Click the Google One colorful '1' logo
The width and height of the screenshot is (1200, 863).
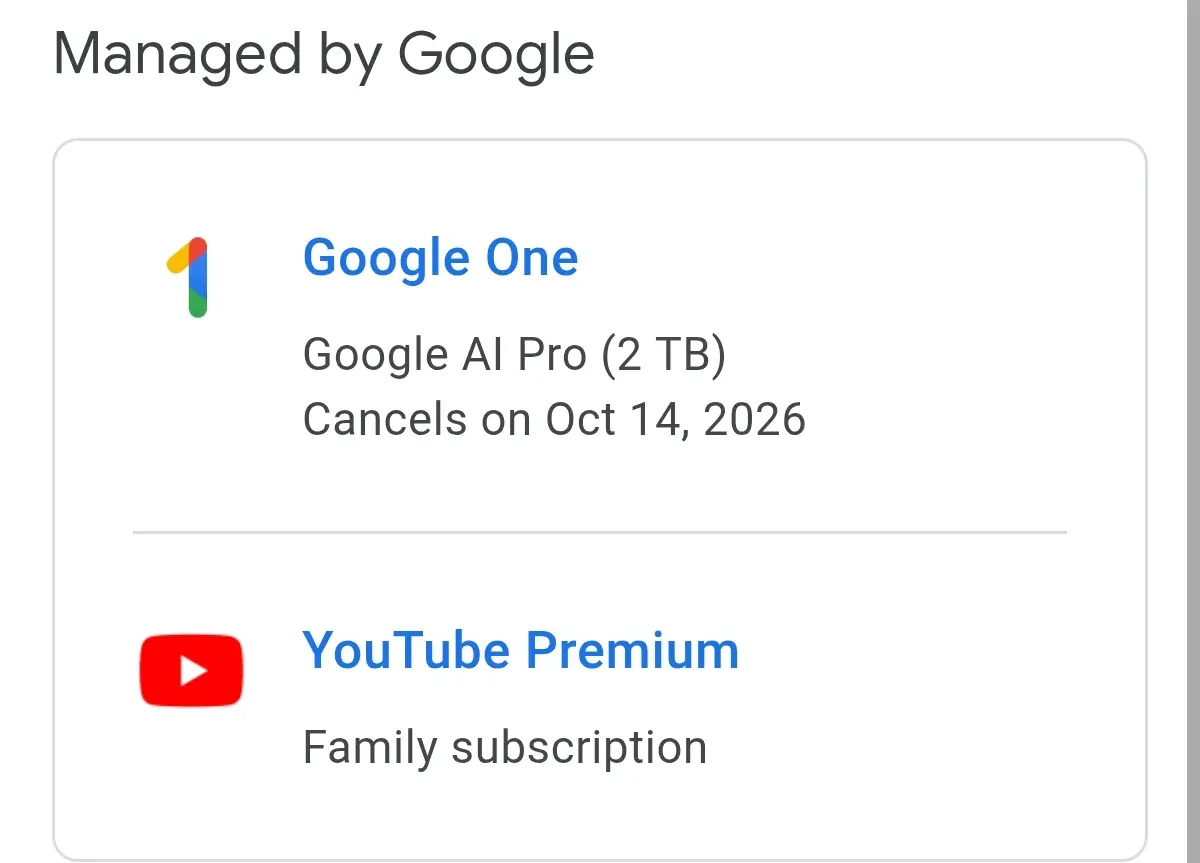click(188, 277)
